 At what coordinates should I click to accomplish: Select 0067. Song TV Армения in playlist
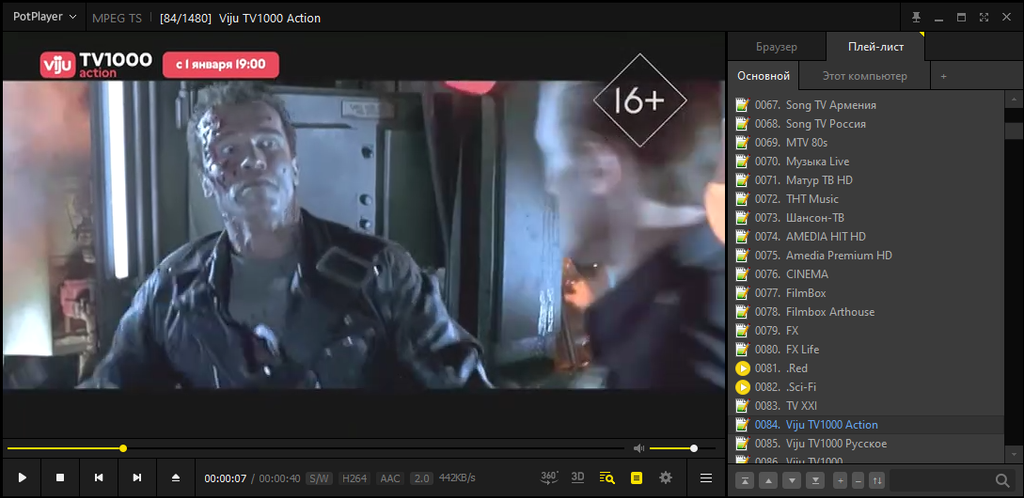pyautogui.click(x=866, y=104)
